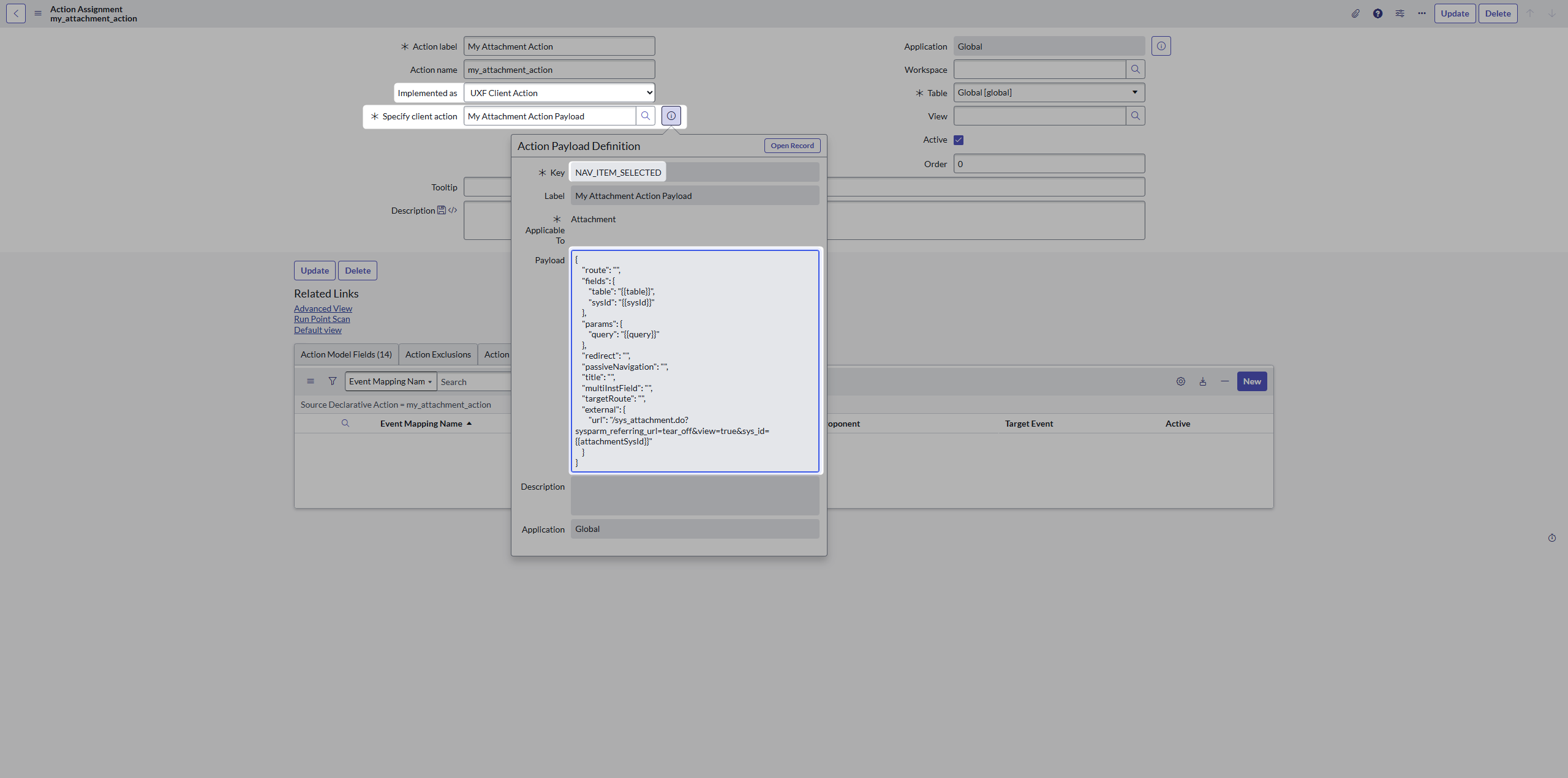1568x778 pixels.
Task: Click the Run Point Scan link
Action: coord(322,318)
